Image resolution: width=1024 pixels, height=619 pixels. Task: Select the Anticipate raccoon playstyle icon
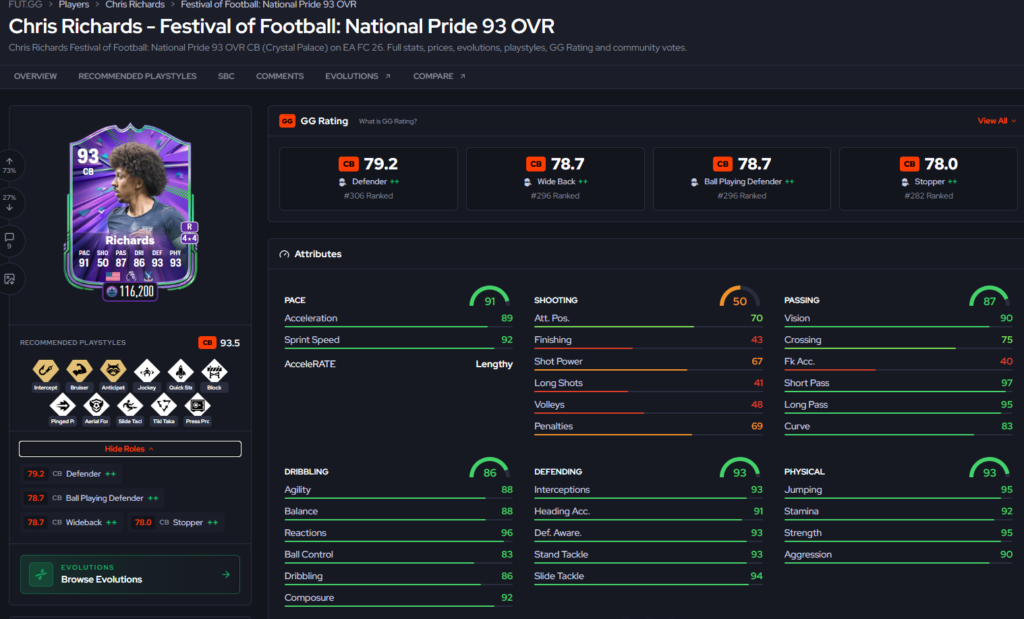(x=113, y=371)
